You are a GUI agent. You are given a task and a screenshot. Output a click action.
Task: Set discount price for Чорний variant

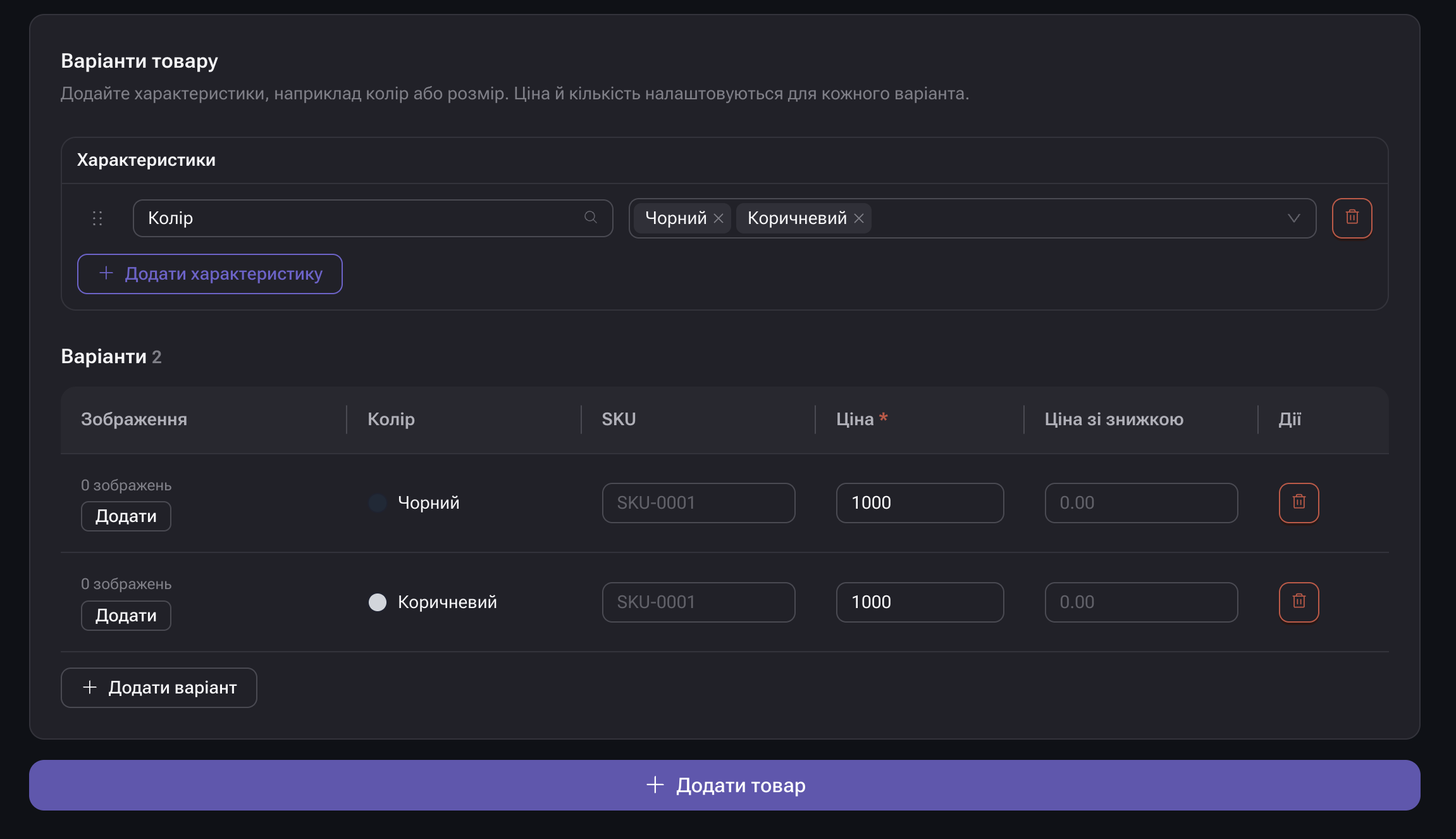[1141, 503]
